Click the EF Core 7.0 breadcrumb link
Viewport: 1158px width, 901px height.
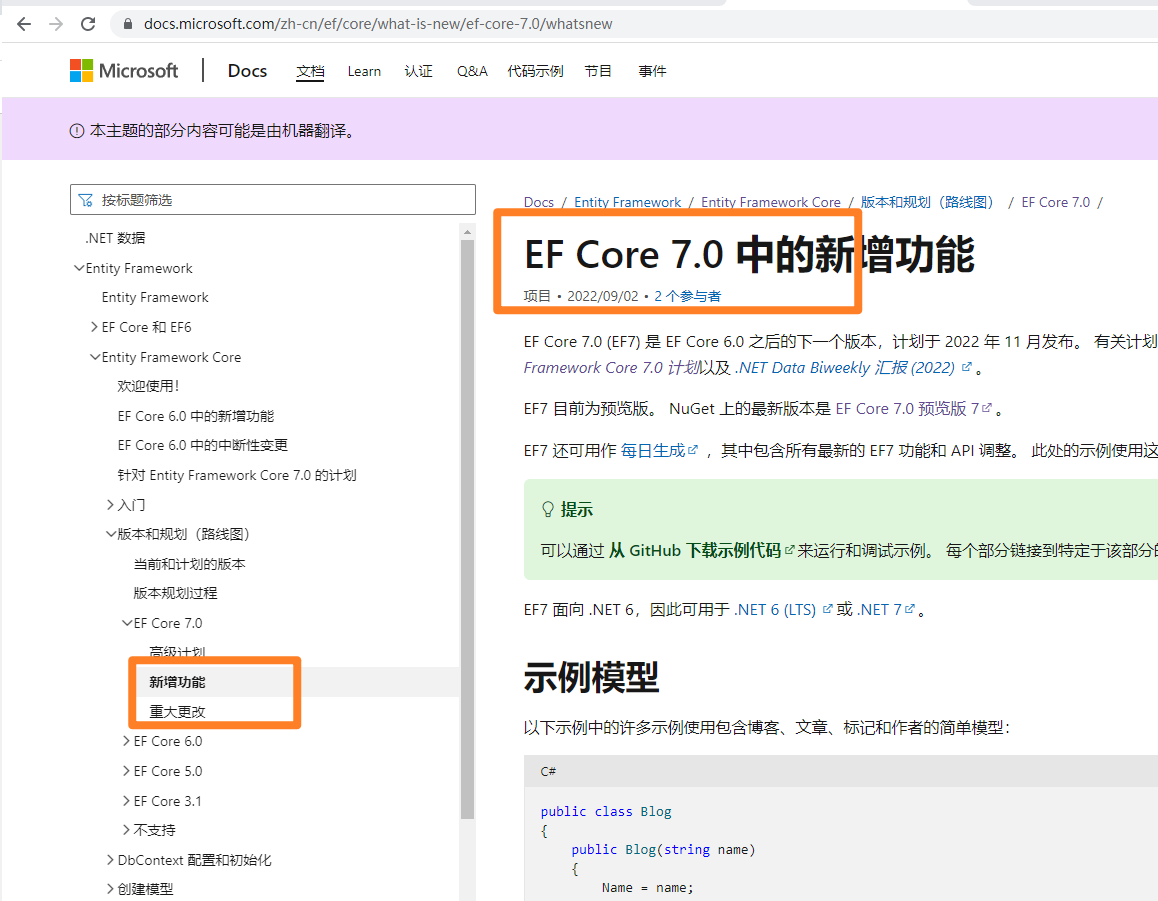[x=1056, y=202]
